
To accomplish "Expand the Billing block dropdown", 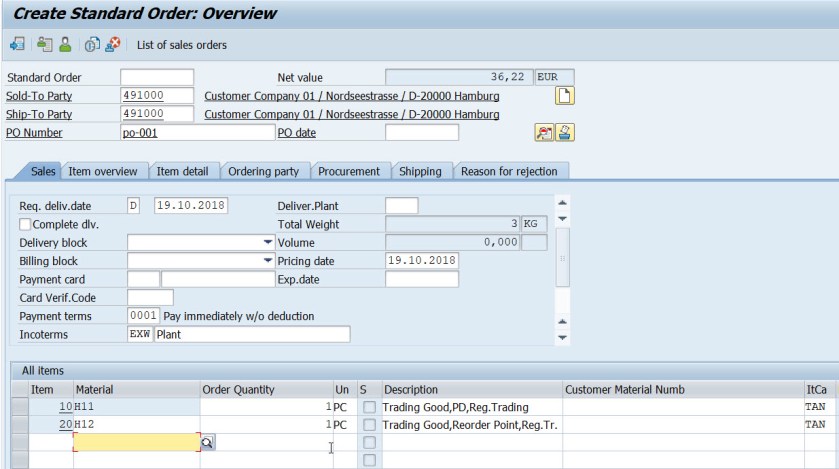I will (x=267, y=261).
